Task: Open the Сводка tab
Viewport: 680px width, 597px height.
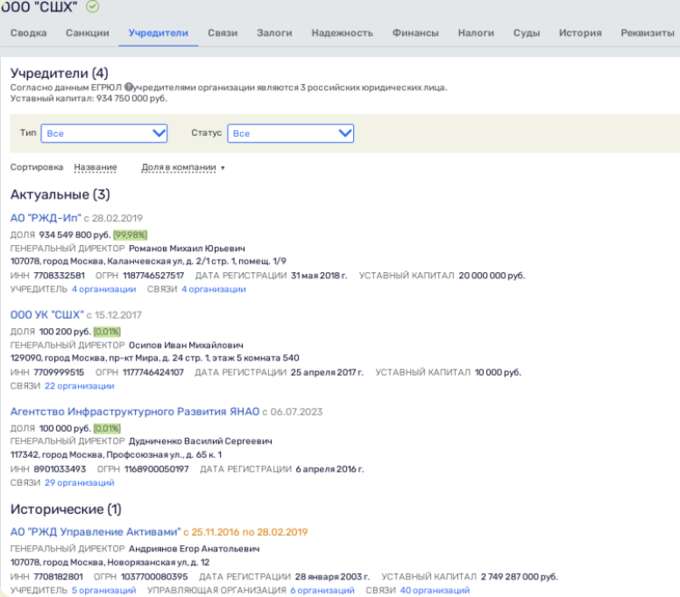Action: [x=29, y=33]
